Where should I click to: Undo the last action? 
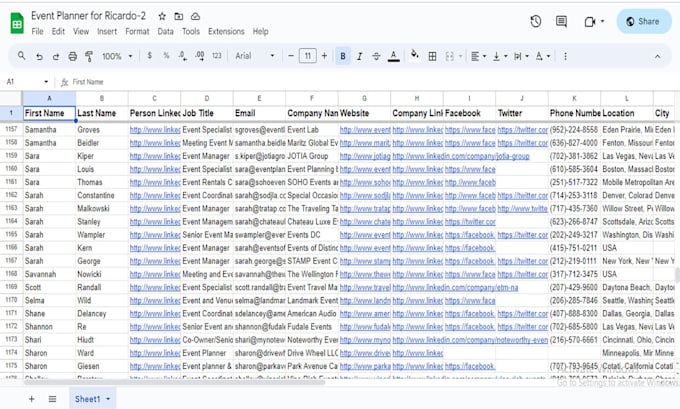tap(39, 56)
